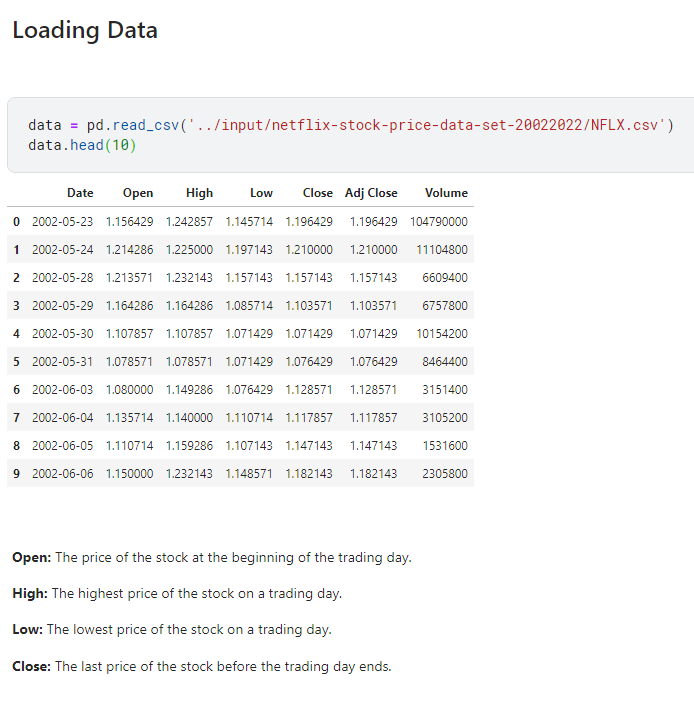
Task: Click Volume value 1531600
Action: click(x=445, y=445)
